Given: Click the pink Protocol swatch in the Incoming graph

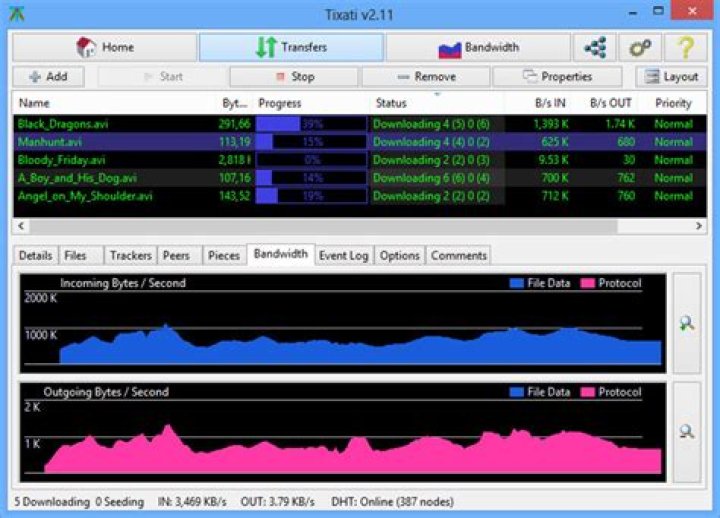Looking at the screenshot, I should [587, 283].
